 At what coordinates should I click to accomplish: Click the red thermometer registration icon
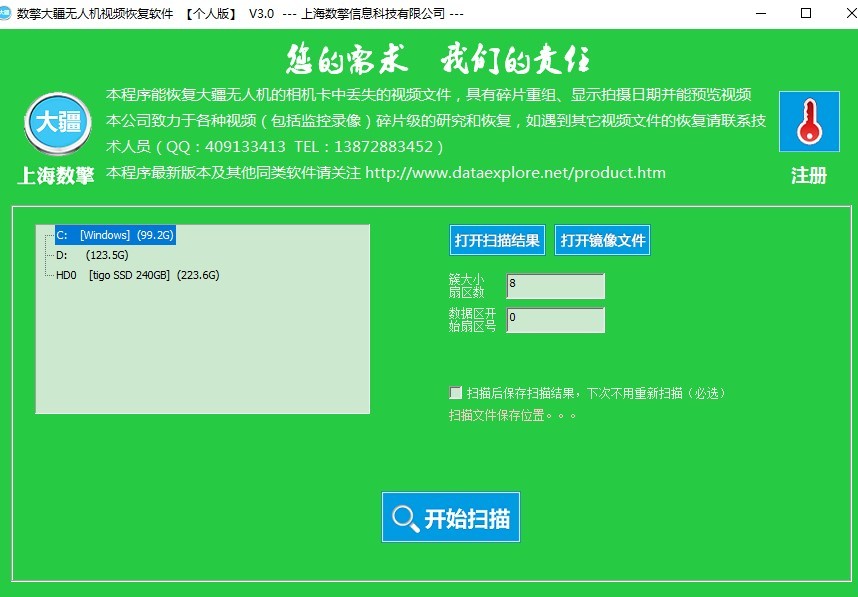tap(808, 122)
